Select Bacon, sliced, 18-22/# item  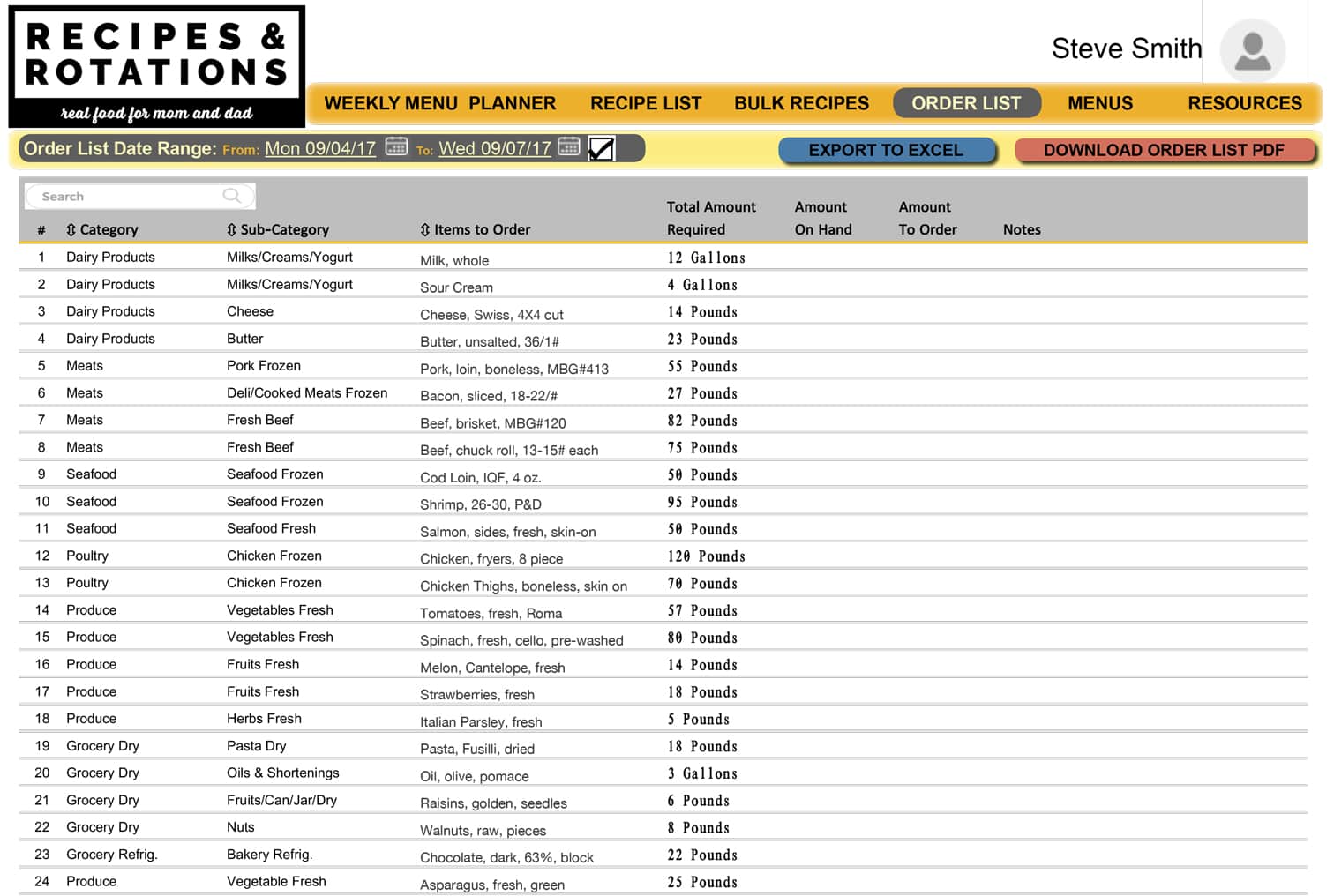pyautogui.click(x=489, y=396)
